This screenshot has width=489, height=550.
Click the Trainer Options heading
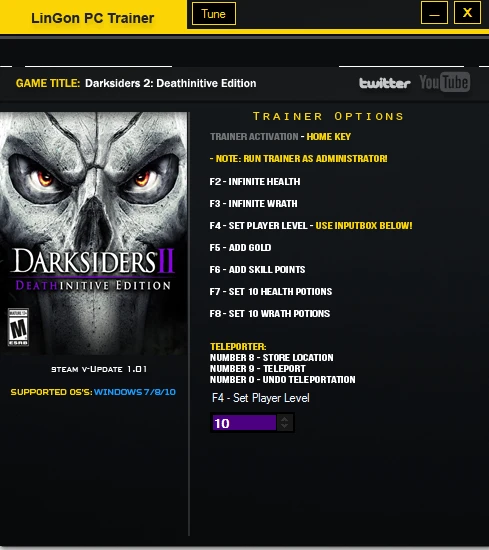[328, 116]
